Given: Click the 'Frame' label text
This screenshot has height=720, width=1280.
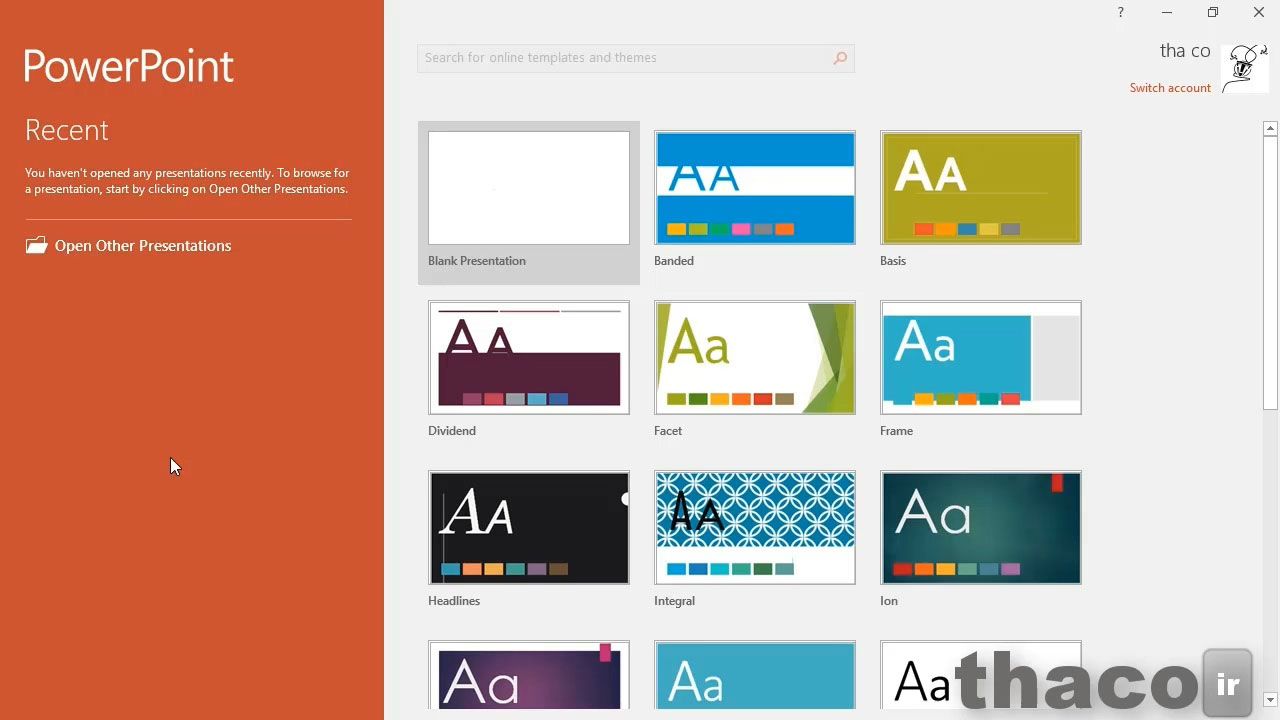Looking at the screenshot, I should pos(897,431).
